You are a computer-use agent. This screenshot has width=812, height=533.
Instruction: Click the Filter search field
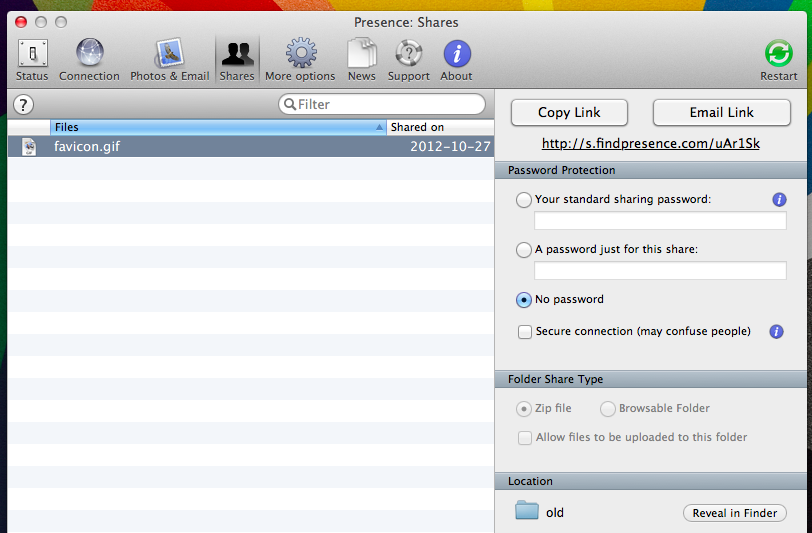[x=385, y=104]
